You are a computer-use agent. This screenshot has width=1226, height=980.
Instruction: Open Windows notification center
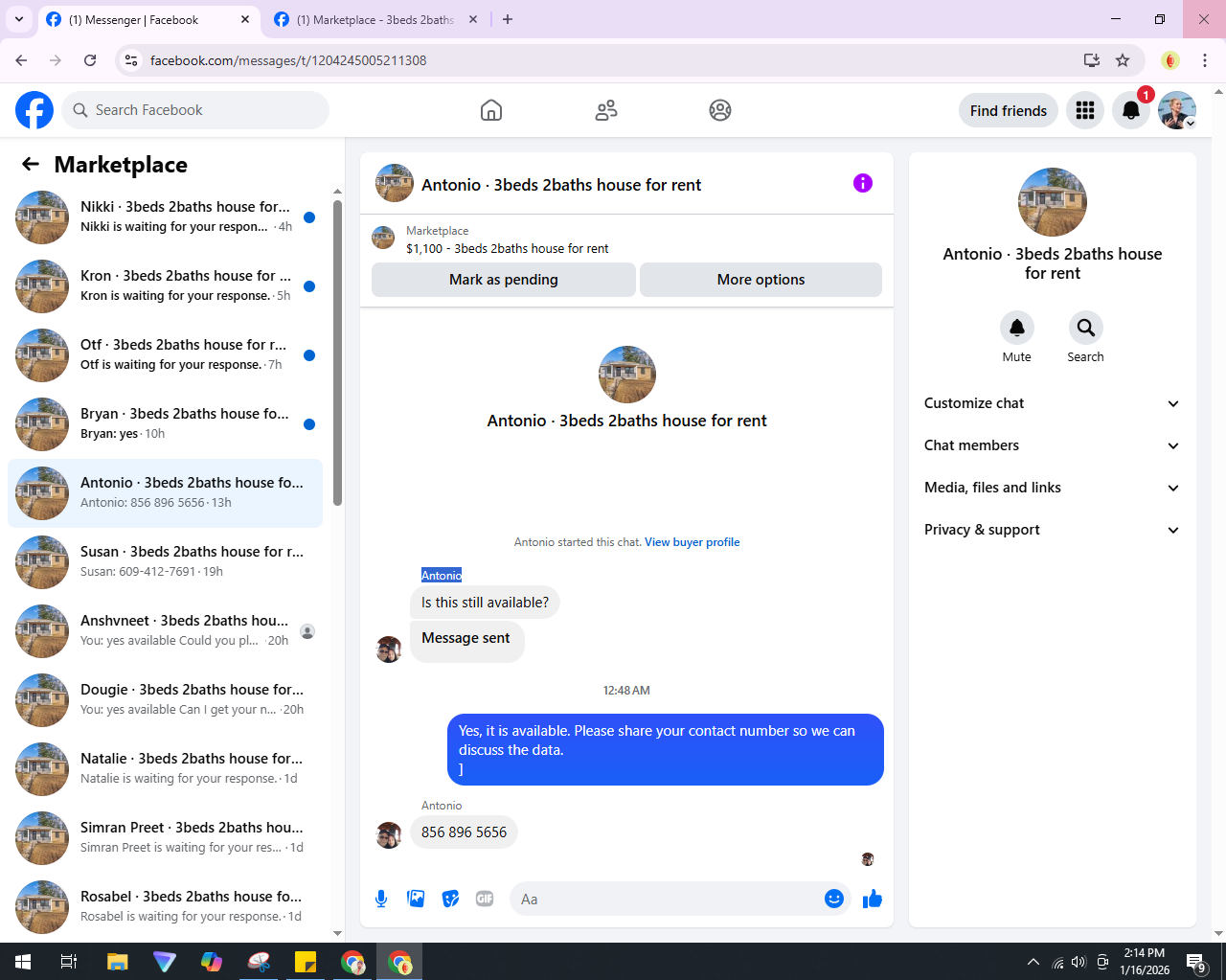tap(1196, 962)
